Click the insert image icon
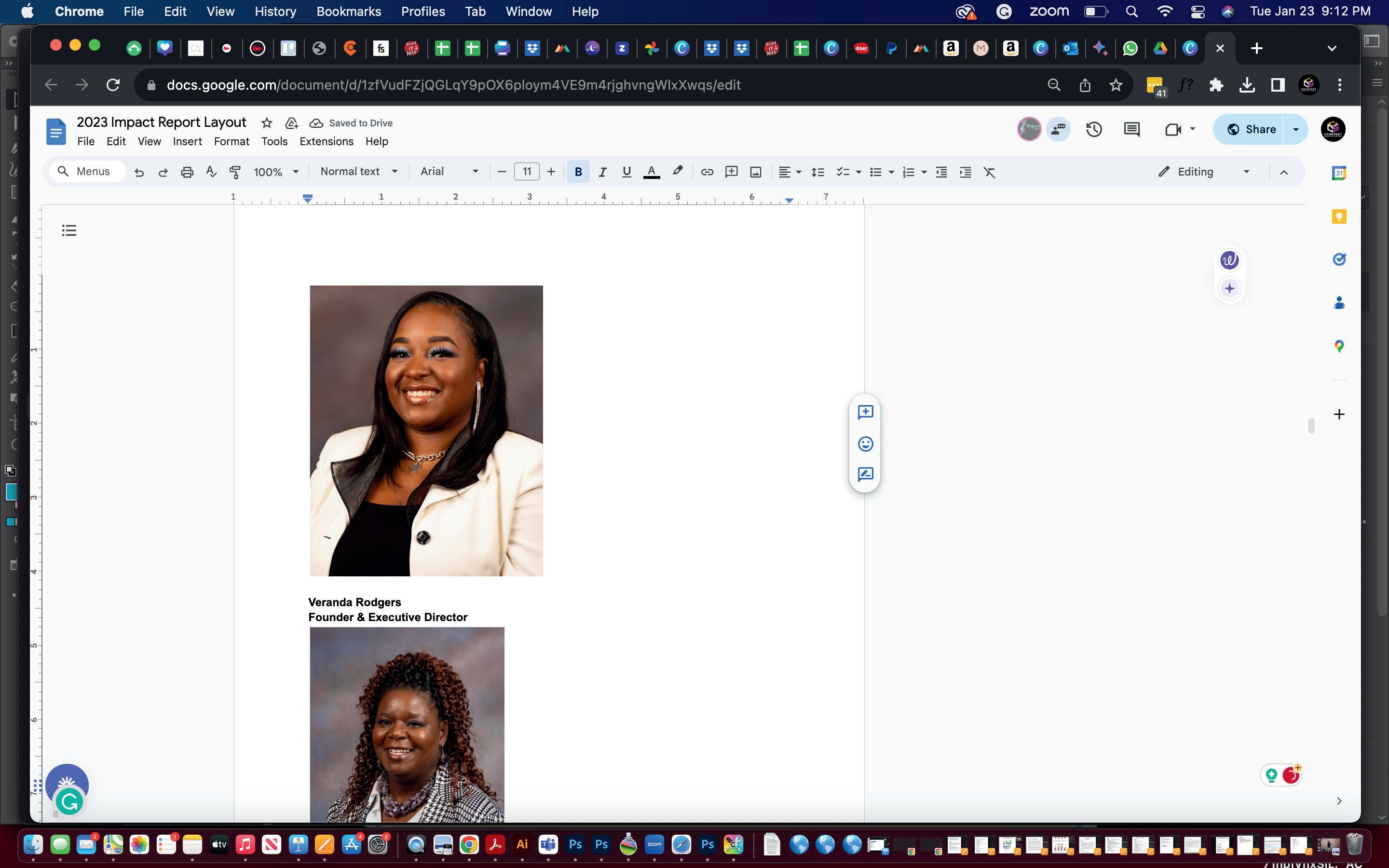 (x=756, y=172)
